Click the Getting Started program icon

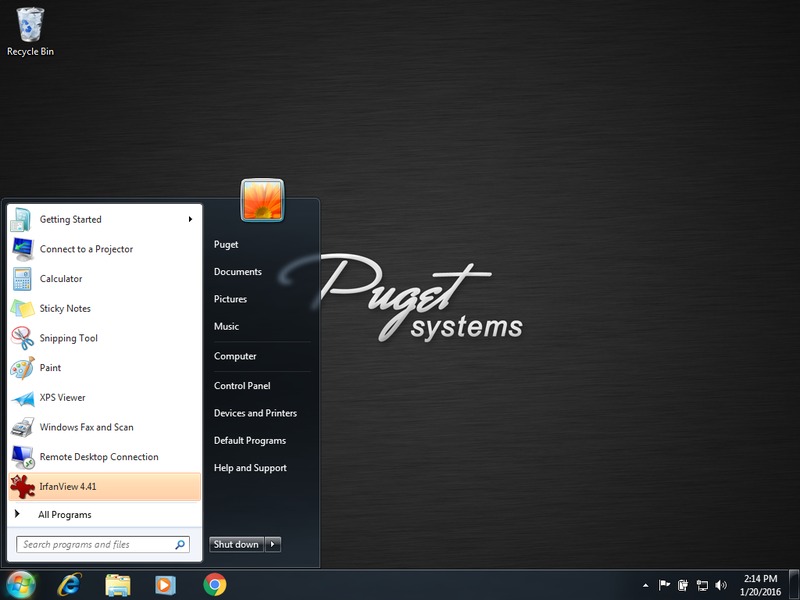[x=21, y=219]
